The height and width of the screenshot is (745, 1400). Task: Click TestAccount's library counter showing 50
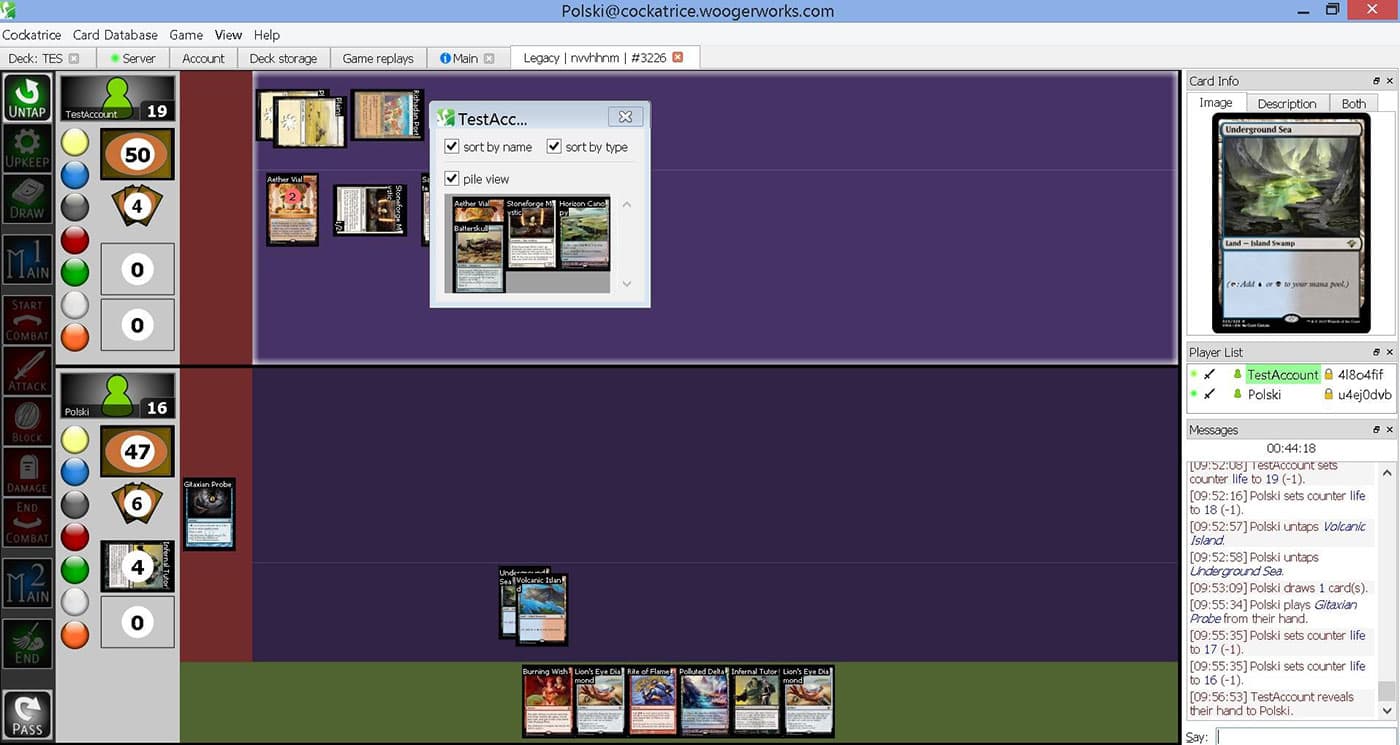tap(137, 154)
